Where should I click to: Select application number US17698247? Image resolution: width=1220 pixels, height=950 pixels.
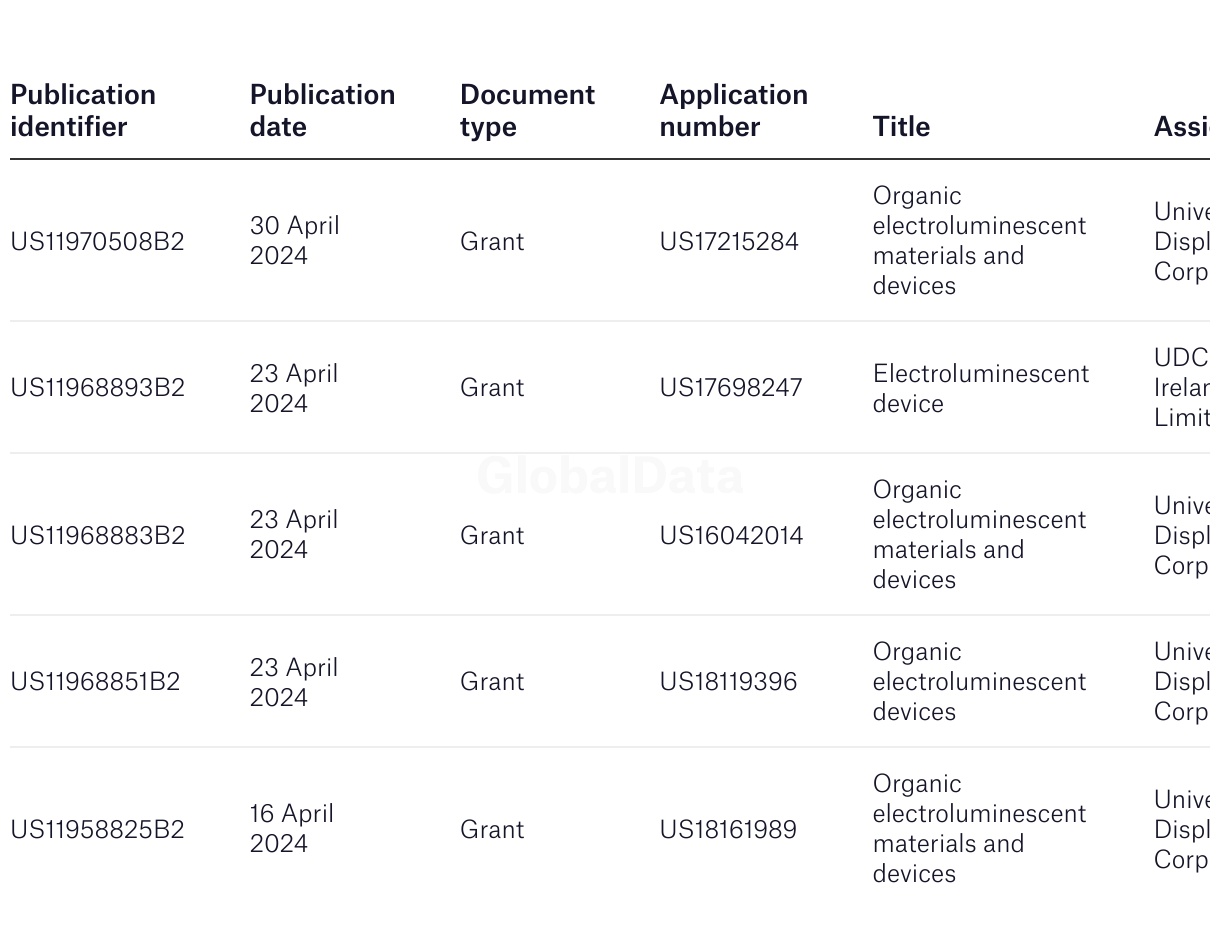coord(731,387)
